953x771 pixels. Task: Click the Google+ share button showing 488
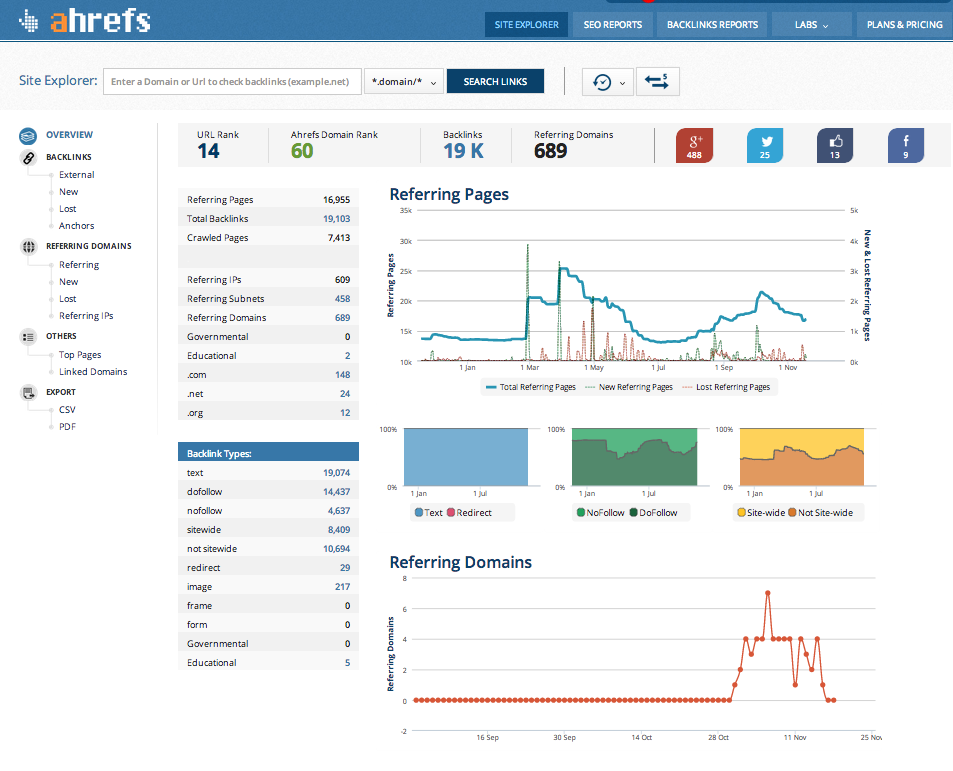point(694,146)
